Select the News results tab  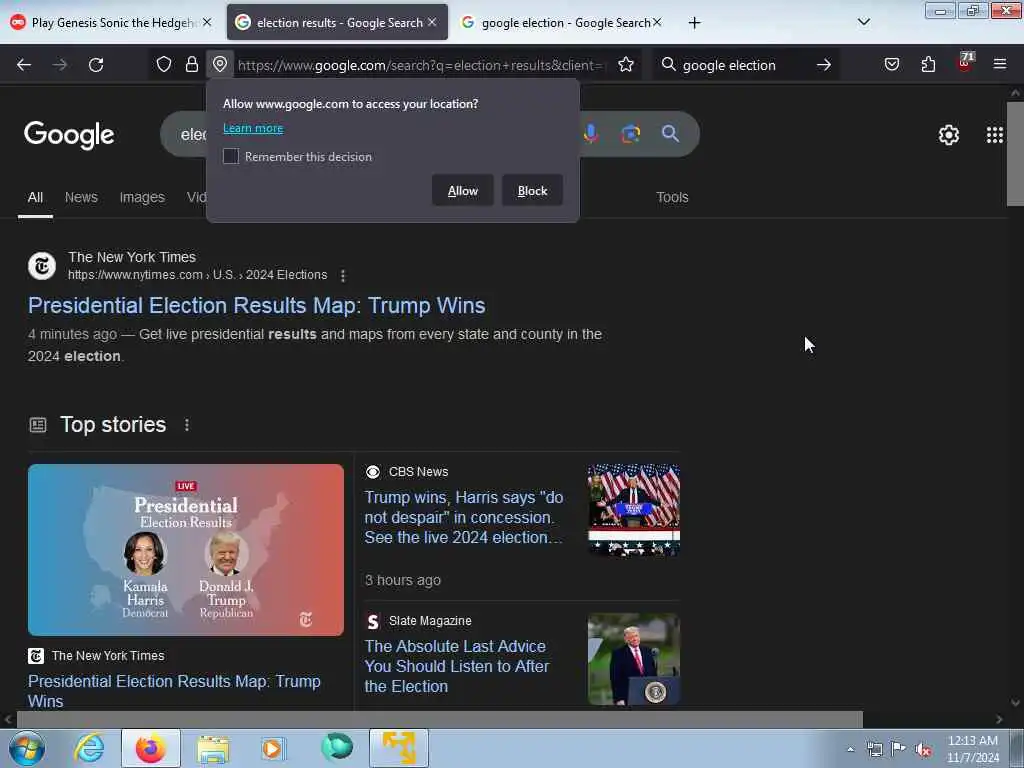click(81, 197)
